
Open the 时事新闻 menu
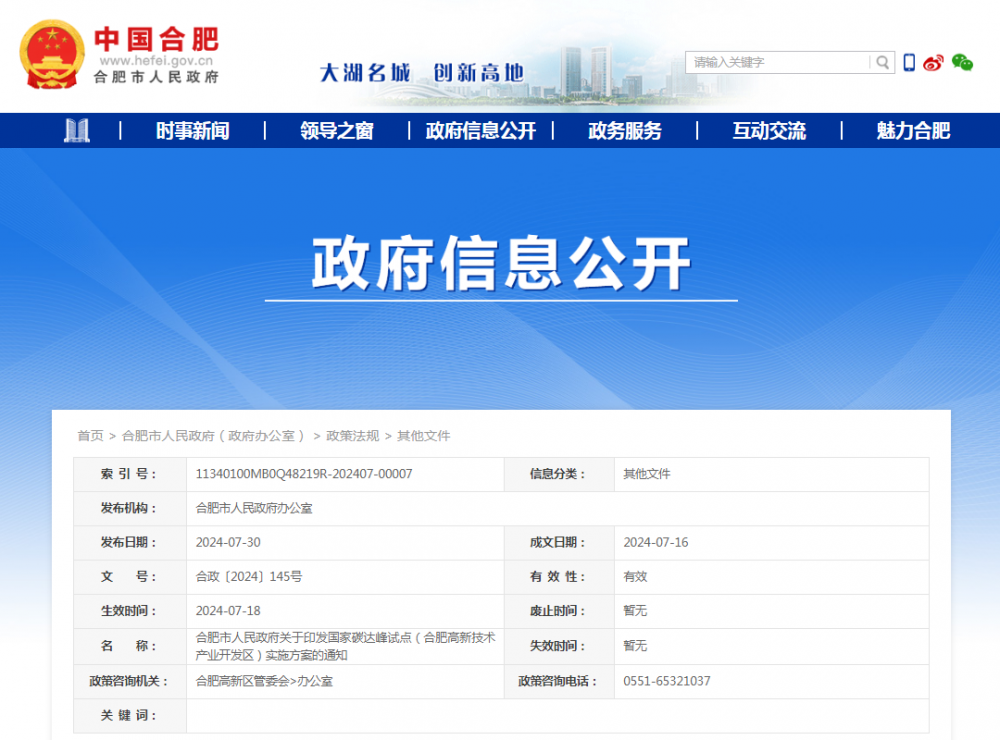[192, 131]
